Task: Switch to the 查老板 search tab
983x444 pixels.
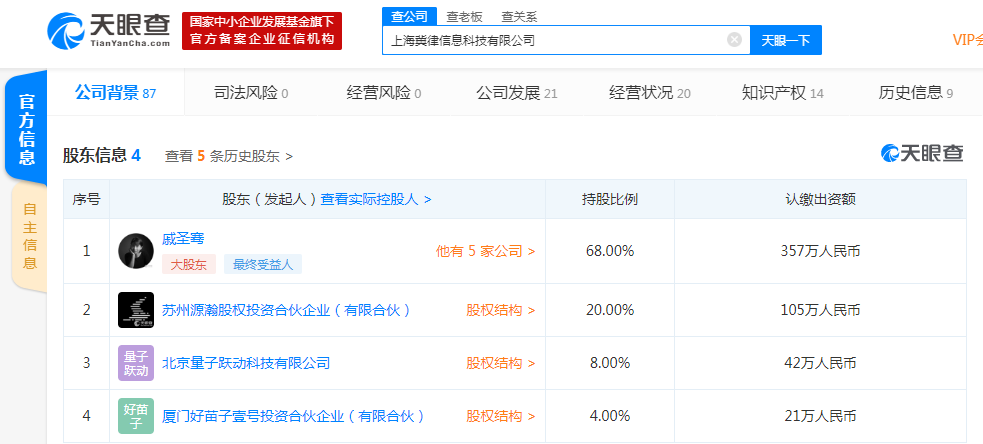Action: click(x=465, y=17)
